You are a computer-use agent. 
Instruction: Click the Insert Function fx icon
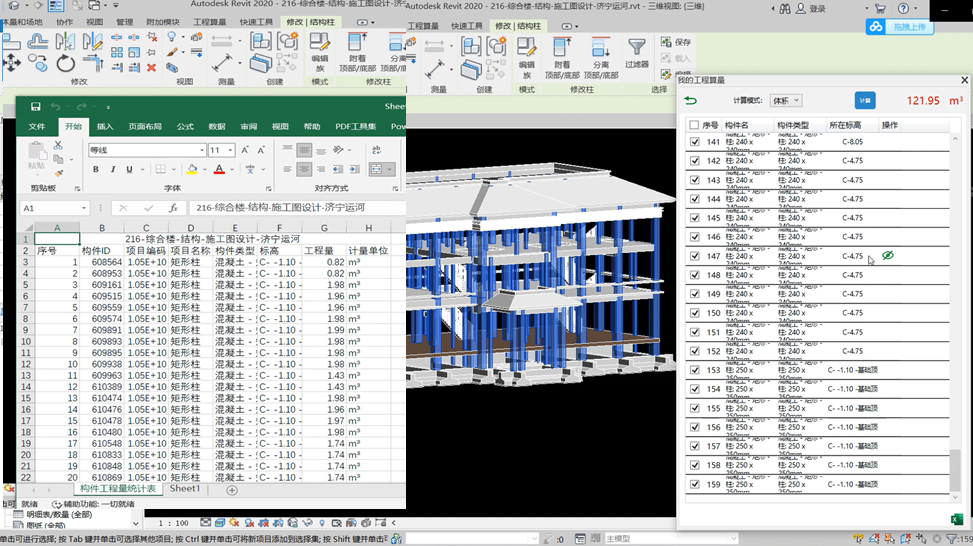click(x=173, y=208)
